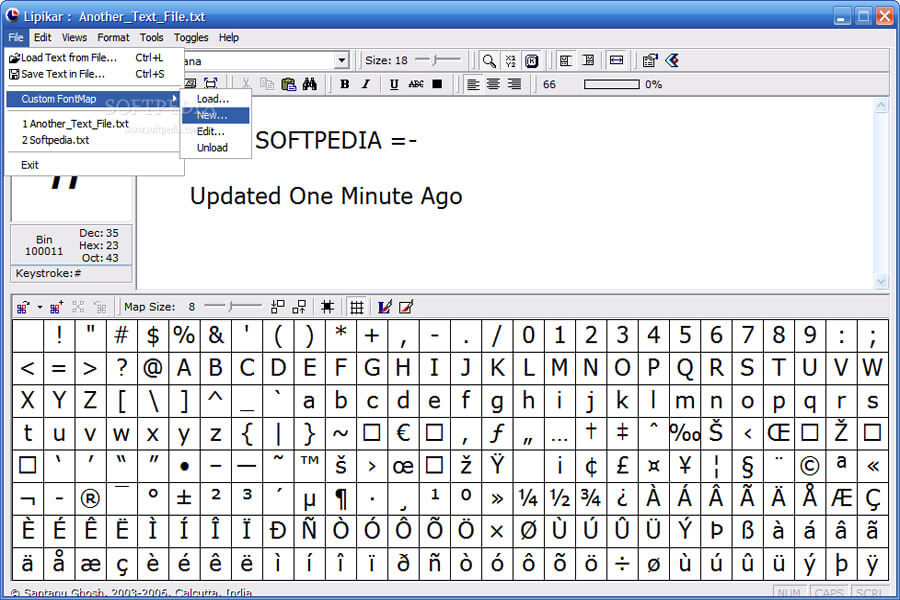900x600 pixels.
Task: Toggle the character map grid lines
Action: coord(356,307)
